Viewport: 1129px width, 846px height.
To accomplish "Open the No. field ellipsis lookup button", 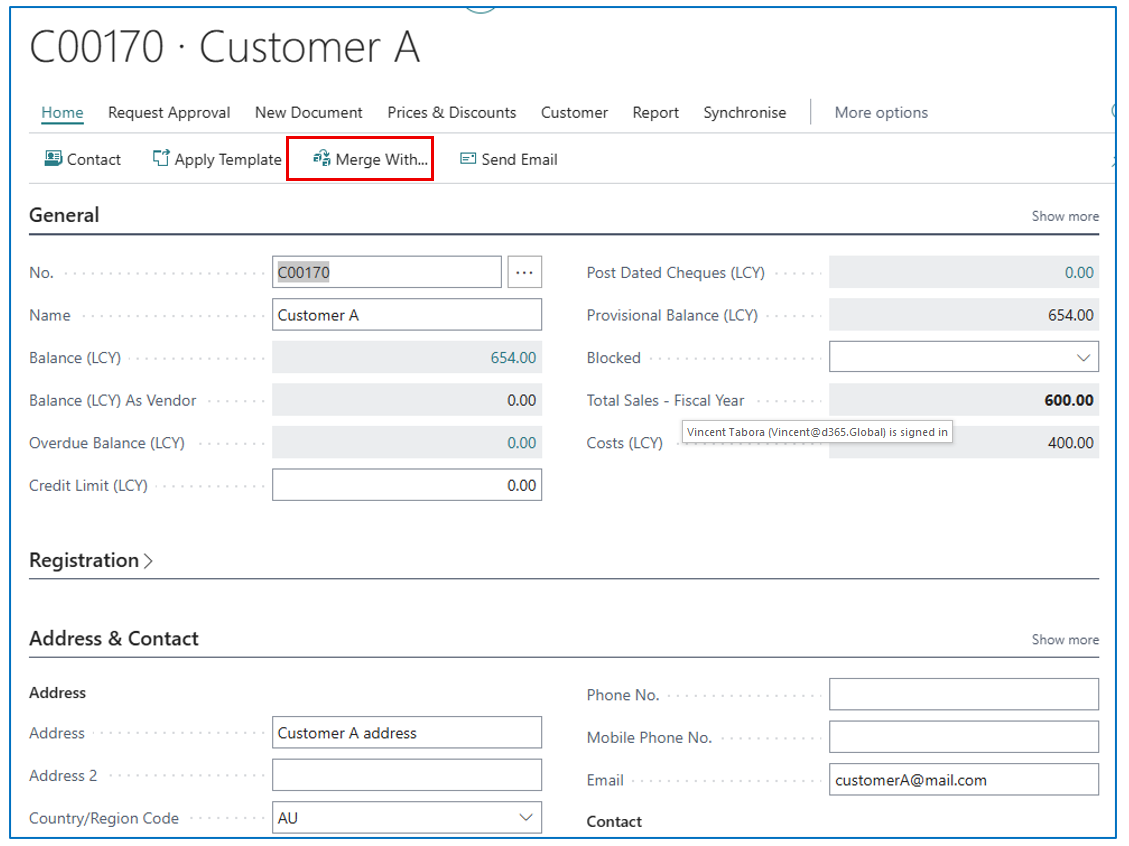I will pyautogui.click(x=525, y=272).
